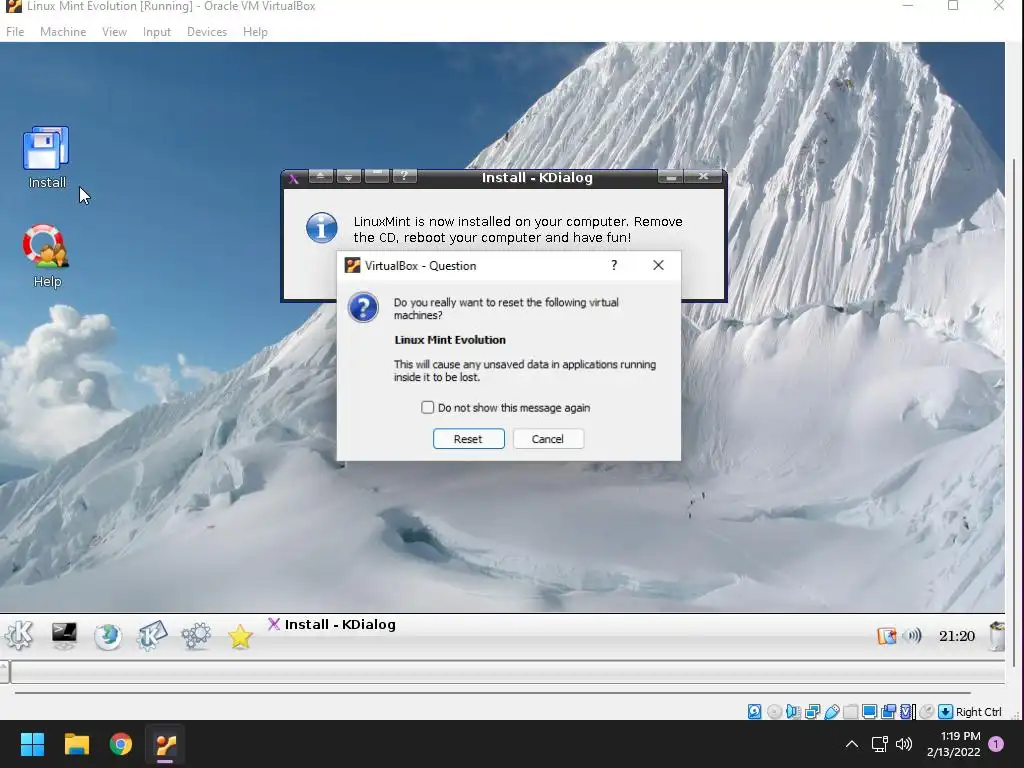Open the Help menu in VirtualBox
Image resolution: width=1024 pixels, height=768 pixels.
pyautogui.click(x=255, y=31)
